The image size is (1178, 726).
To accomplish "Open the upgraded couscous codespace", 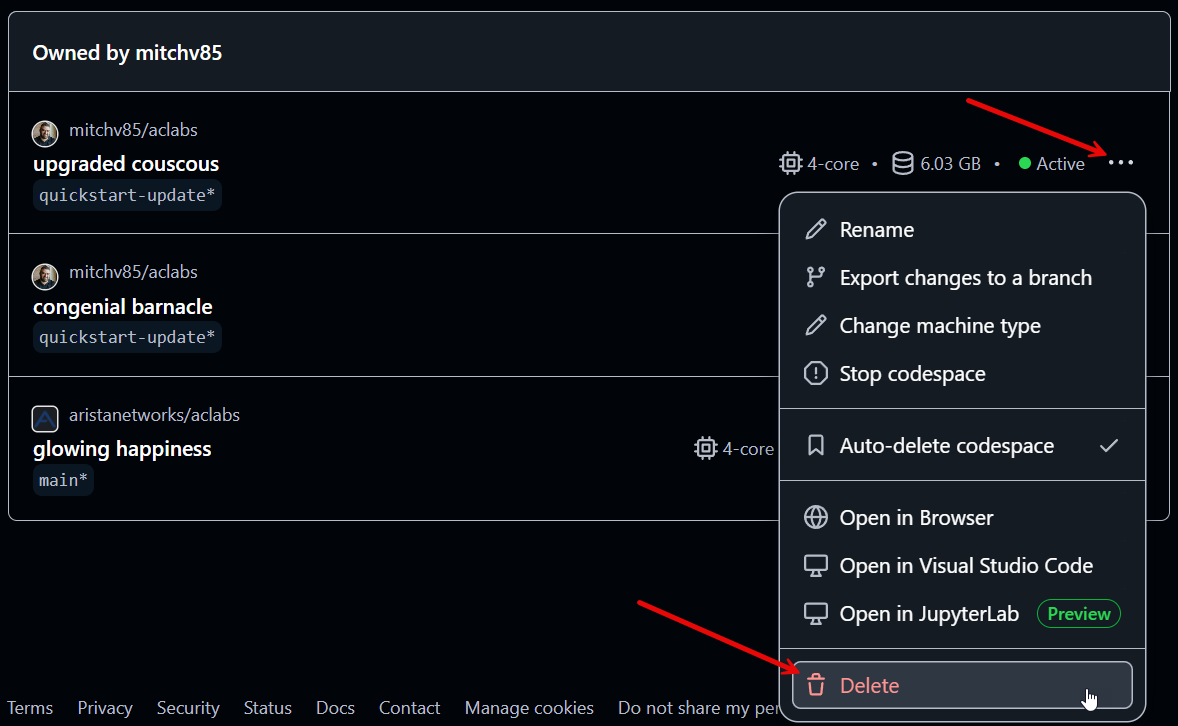I will coord(125,164).
